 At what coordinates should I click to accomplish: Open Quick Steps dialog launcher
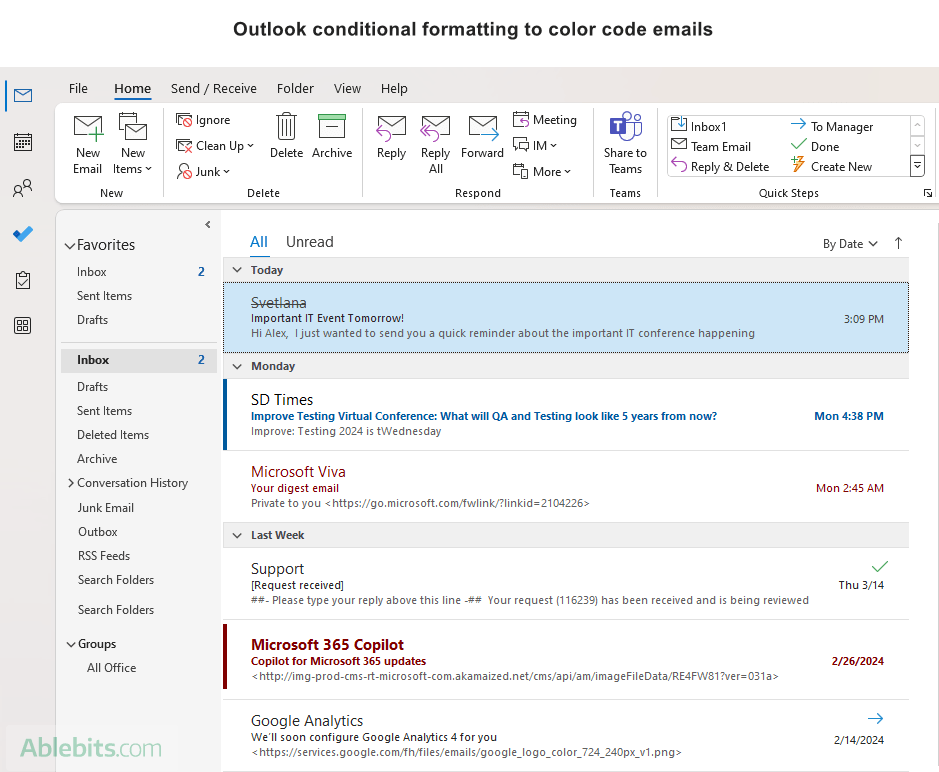928,193
